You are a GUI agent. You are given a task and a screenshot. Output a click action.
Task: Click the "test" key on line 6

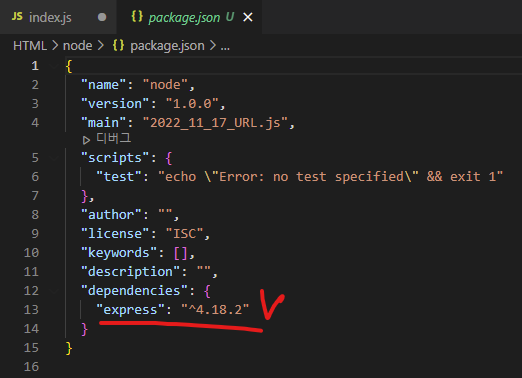[119, 176]
